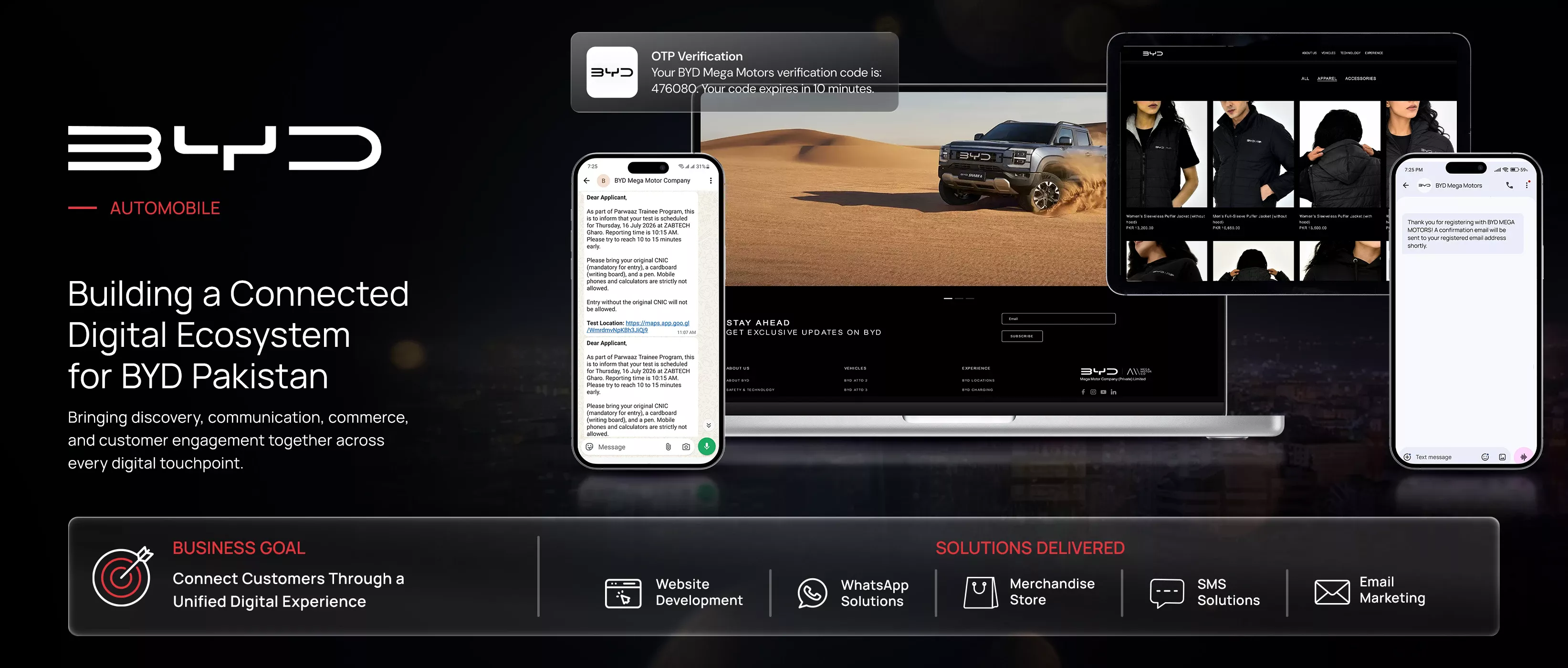Select first carousel indicator under desert truck image
Viewport: 1568px width, 668px height.
click(948, 298)
